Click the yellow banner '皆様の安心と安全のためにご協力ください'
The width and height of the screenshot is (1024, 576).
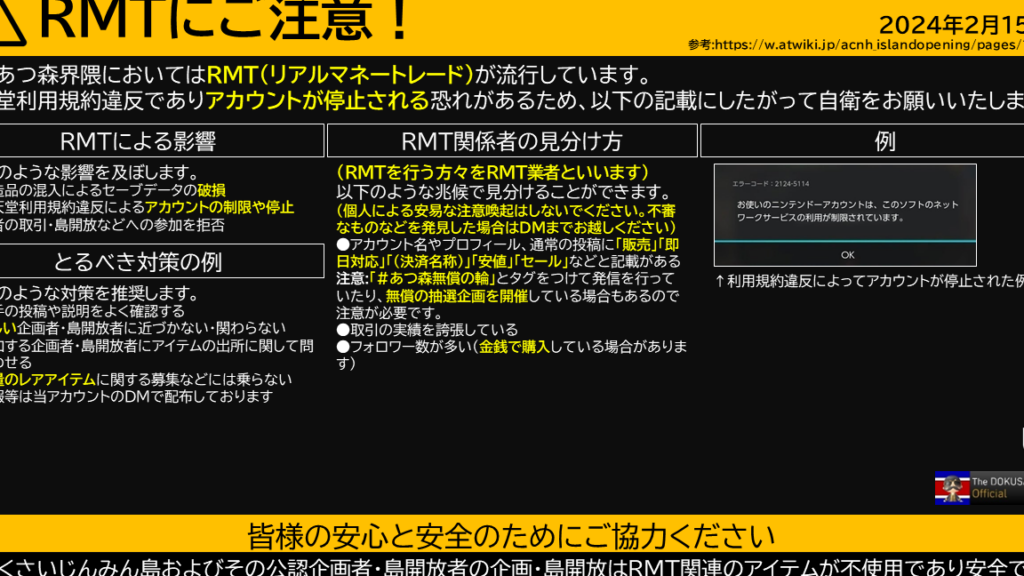click(x=511, y=534)
